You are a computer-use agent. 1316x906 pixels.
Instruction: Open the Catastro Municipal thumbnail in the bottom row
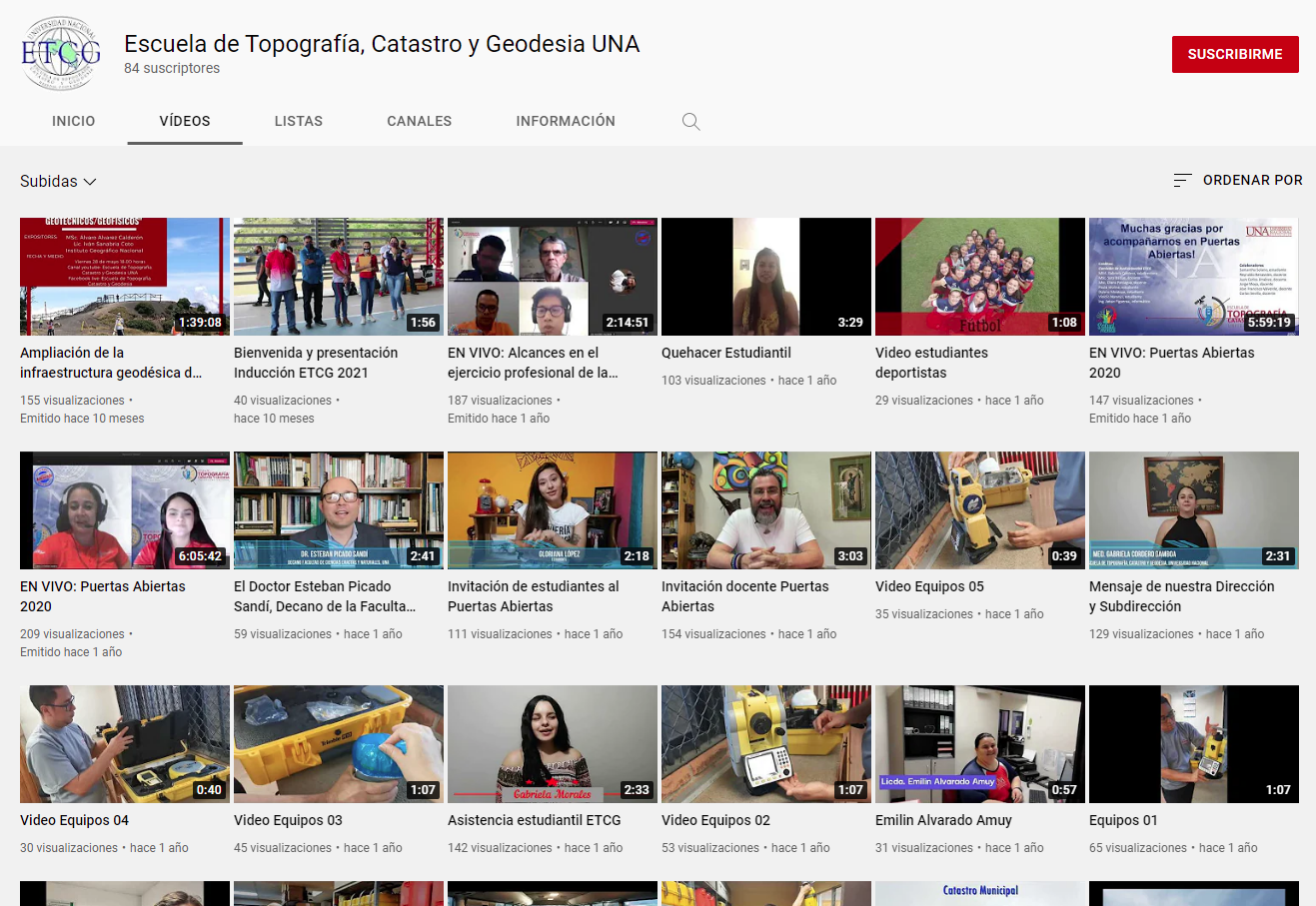point(980,893)
